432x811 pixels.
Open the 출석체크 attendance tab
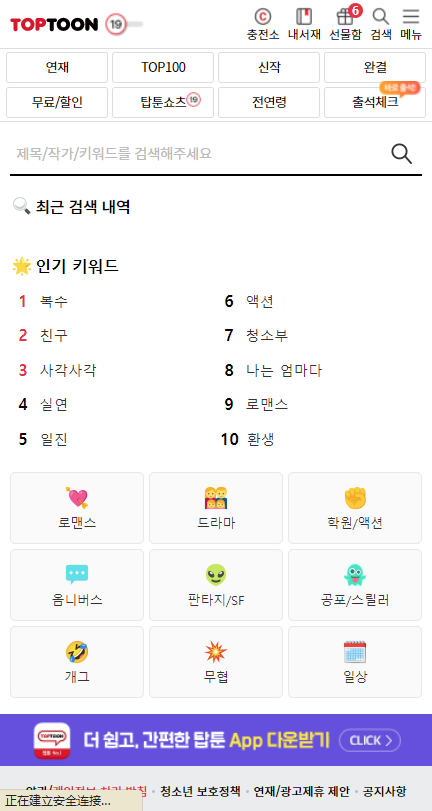(x=375, y=102)
